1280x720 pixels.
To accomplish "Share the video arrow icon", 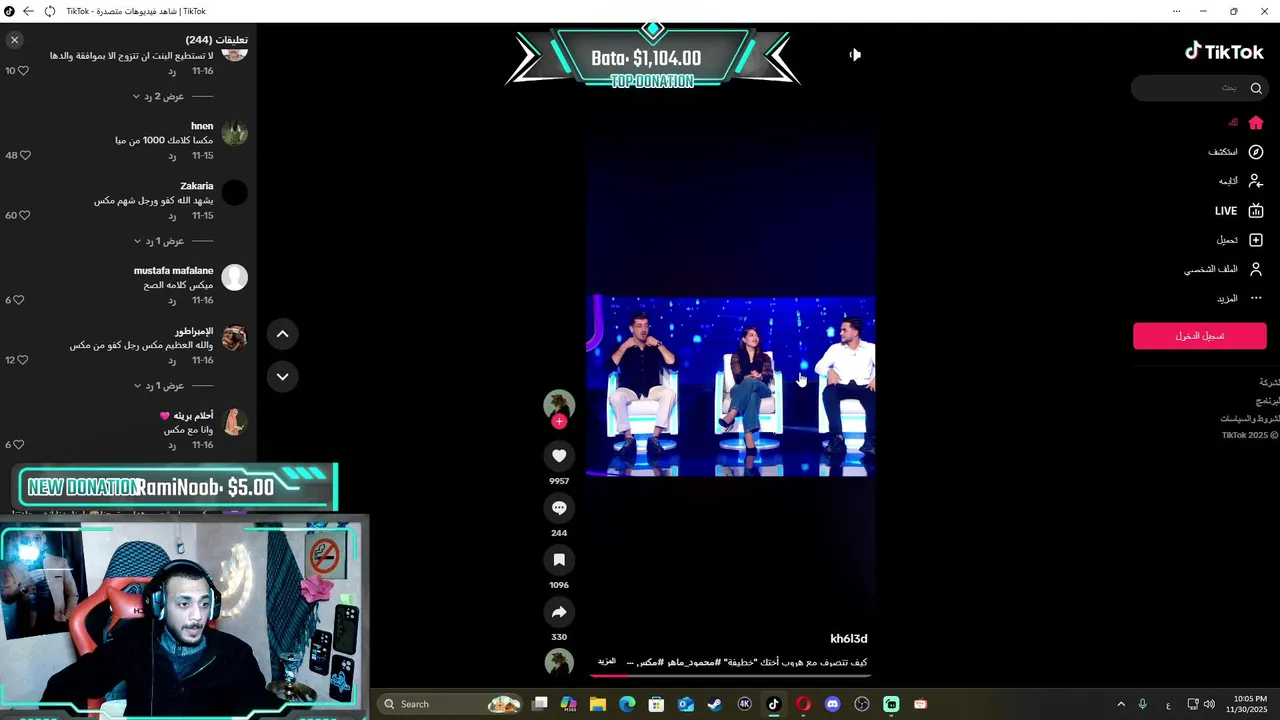I will coord(559,612).
